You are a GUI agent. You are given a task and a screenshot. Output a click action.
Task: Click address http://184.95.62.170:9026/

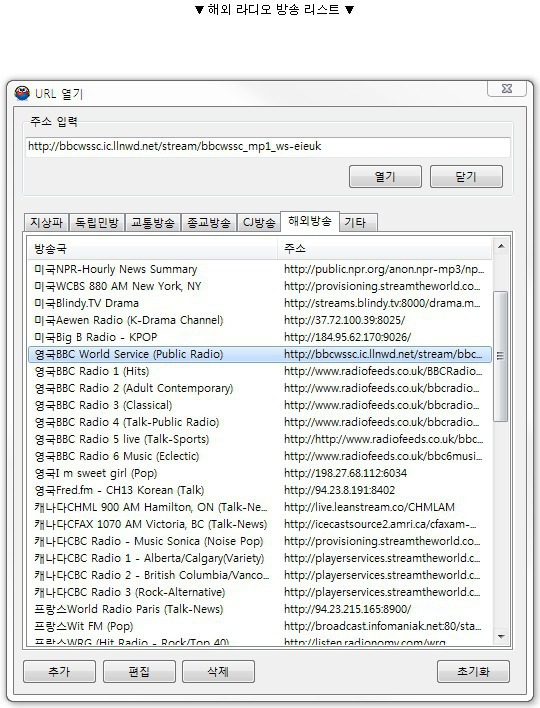coord(347,337)
